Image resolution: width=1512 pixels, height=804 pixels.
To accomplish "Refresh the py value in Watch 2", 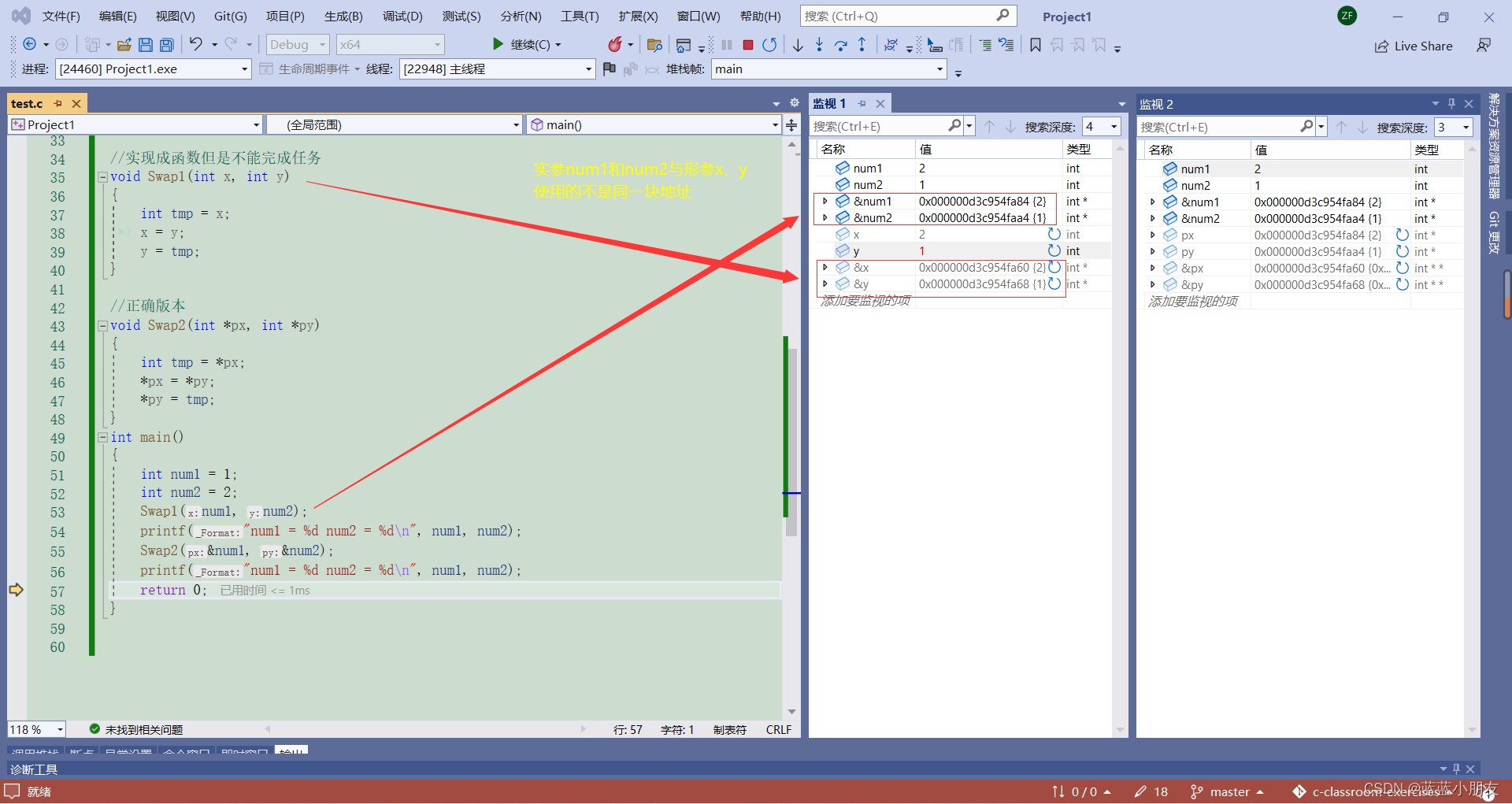I will click(x=1403, y=251).
